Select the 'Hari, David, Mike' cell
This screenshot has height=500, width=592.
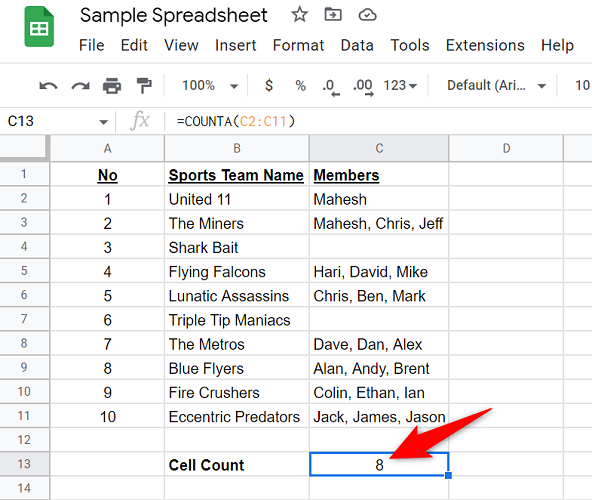379,271
